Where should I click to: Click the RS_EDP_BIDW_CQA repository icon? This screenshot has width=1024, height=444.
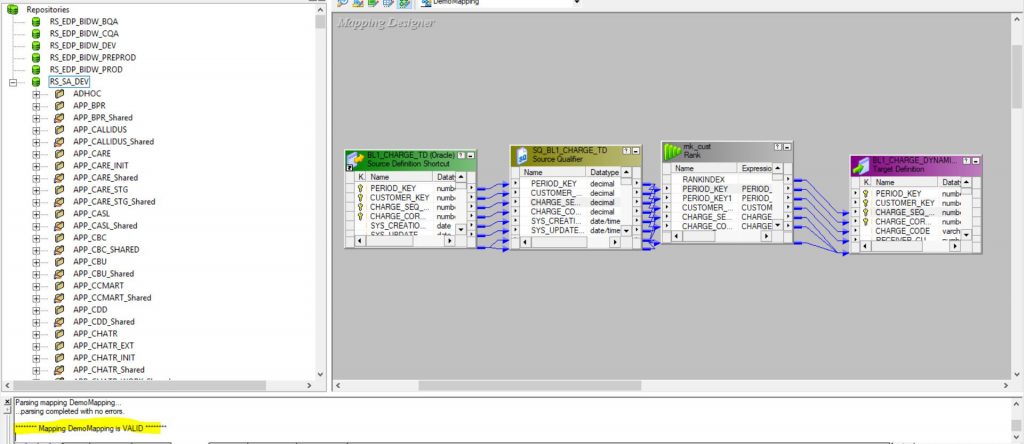(36, 33)
